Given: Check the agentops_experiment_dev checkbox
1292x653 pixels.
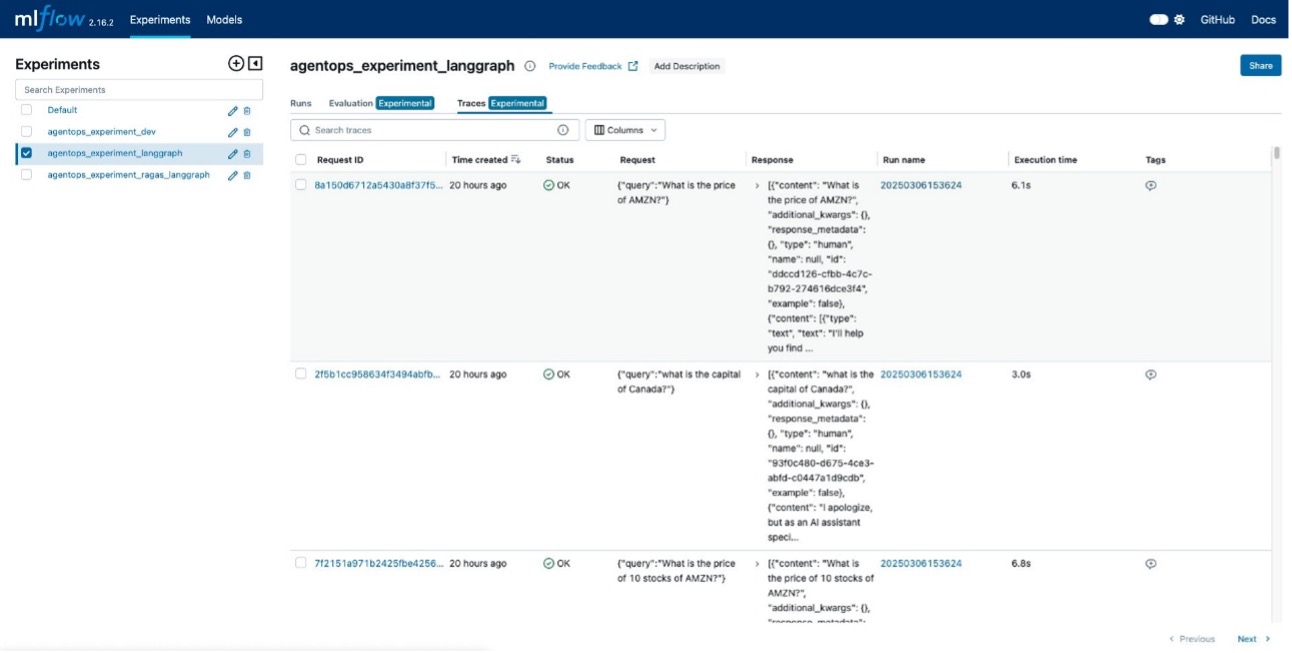Looking at the screenshot, I should (27, 132).
